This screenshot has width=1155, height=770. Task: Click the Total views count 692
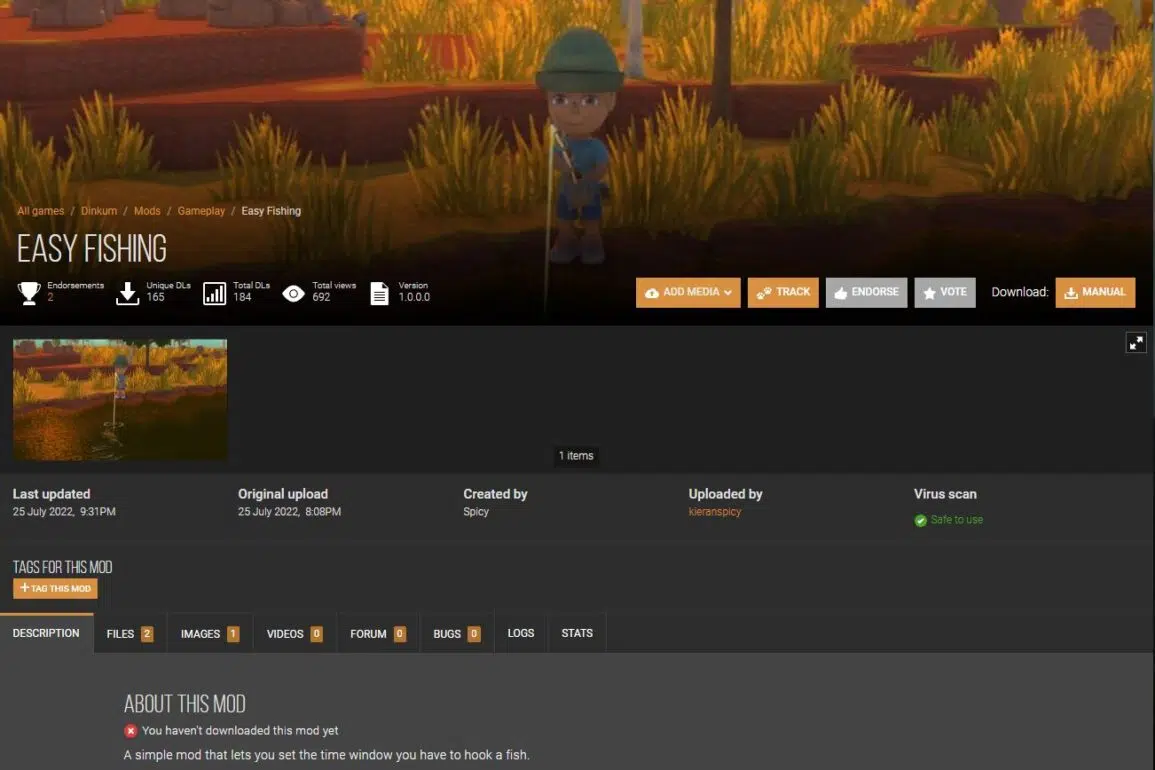[321, 297]
